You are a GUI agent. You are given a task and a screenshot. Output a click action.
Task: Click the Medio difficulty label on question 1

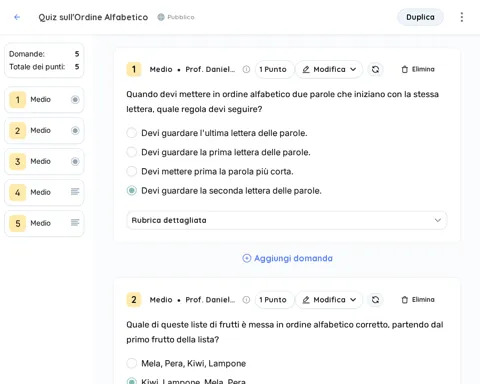(x=161, y=69)
